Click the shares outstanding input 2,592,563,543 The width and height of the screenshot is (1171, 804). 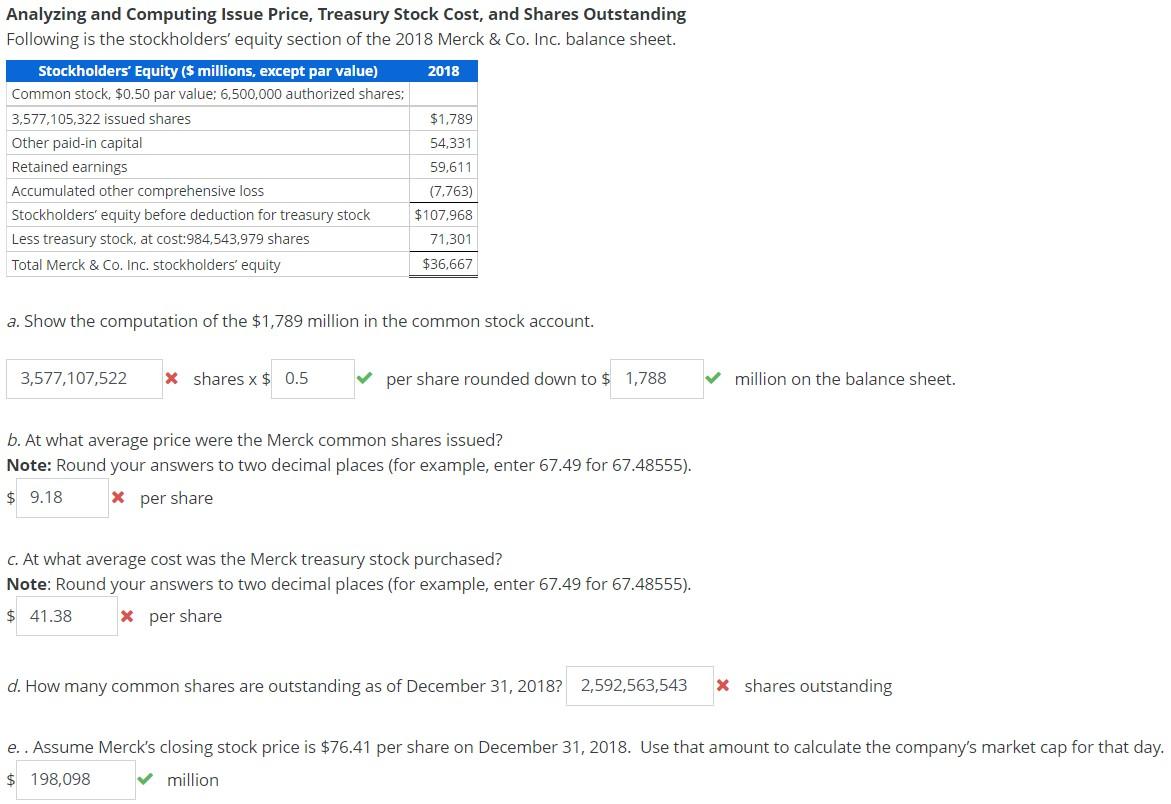pos(639,686)
